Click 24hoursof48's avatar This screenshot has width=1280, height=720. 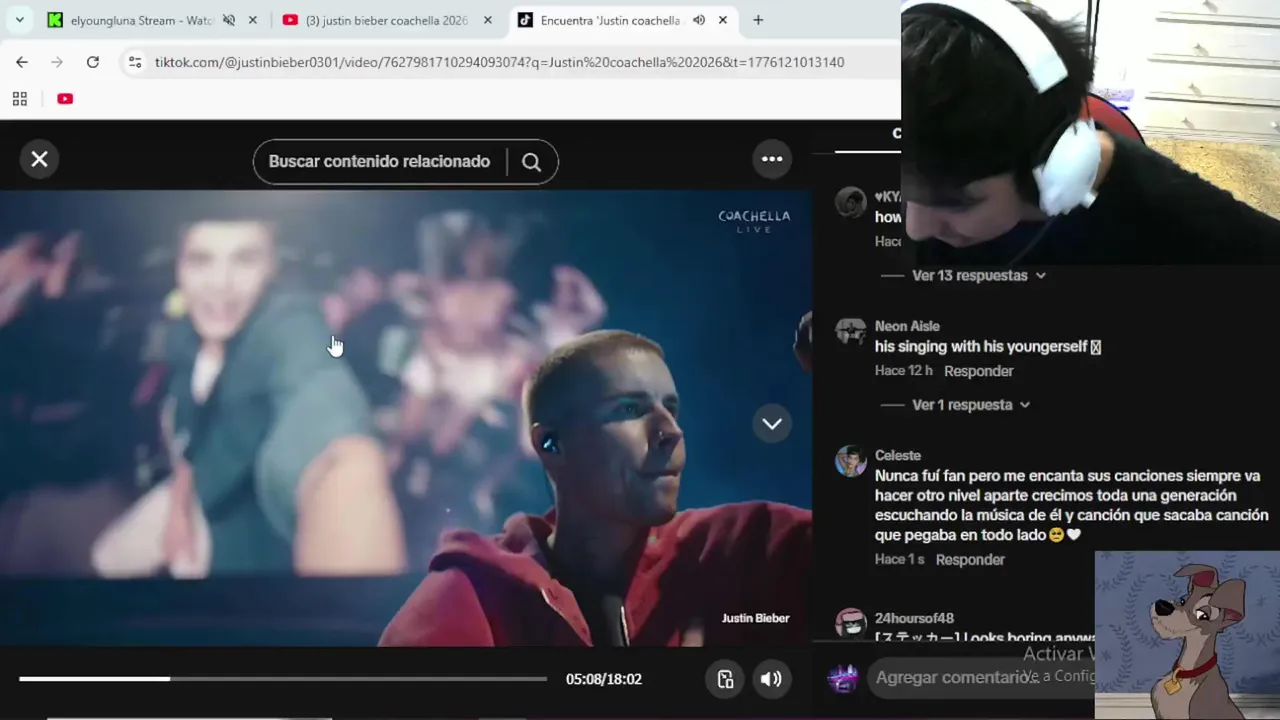pos(851,623)
